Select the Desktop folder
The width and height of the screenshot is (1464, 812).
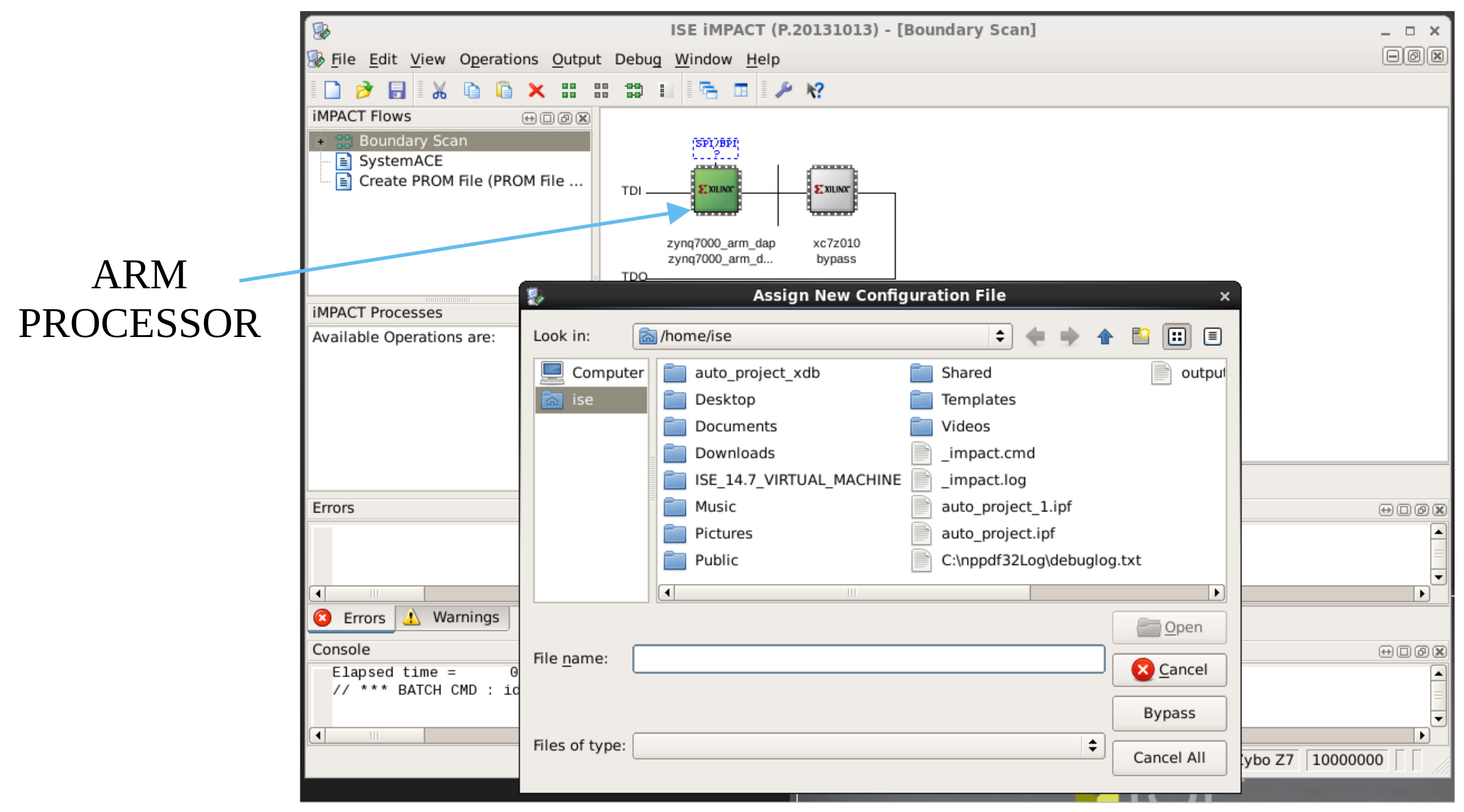click(x=710, y=400)
